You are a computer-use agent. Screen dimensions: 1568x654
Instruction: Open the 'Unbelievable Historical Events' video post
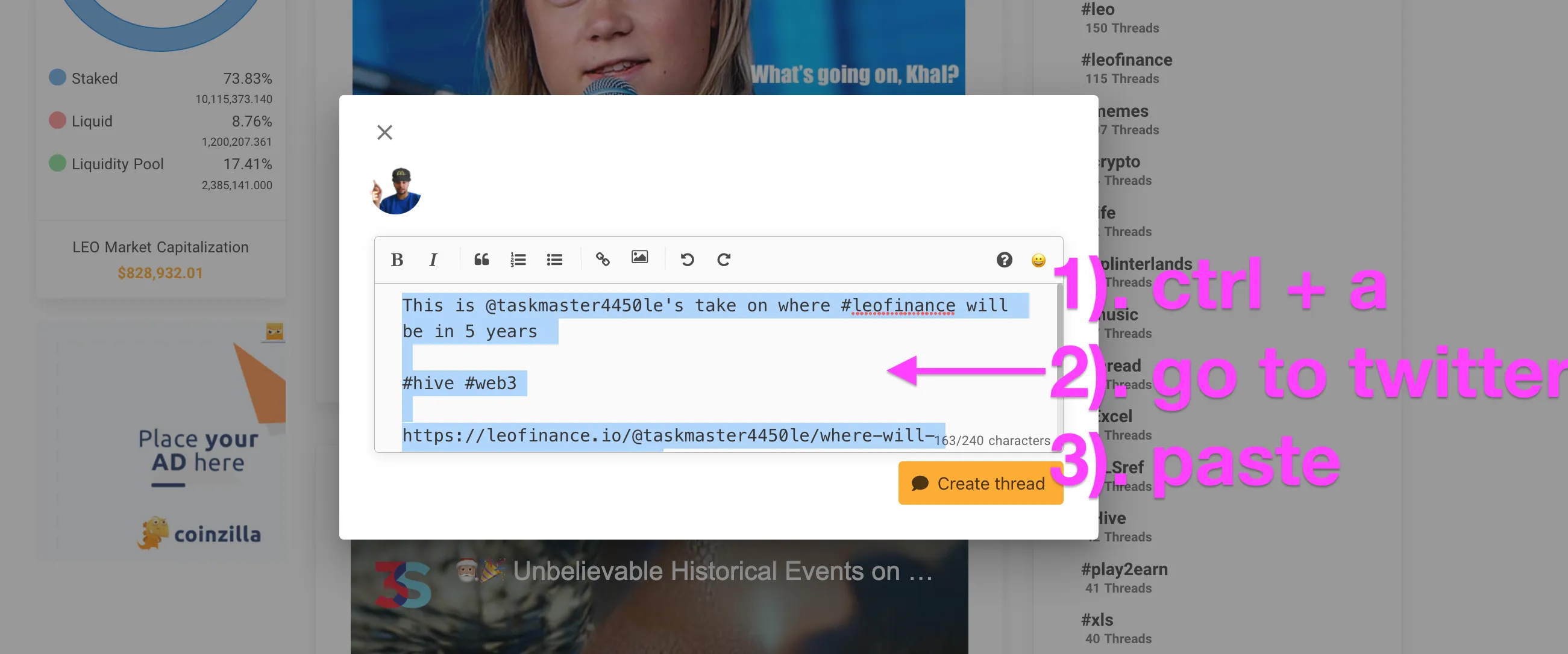coord(659,596)
